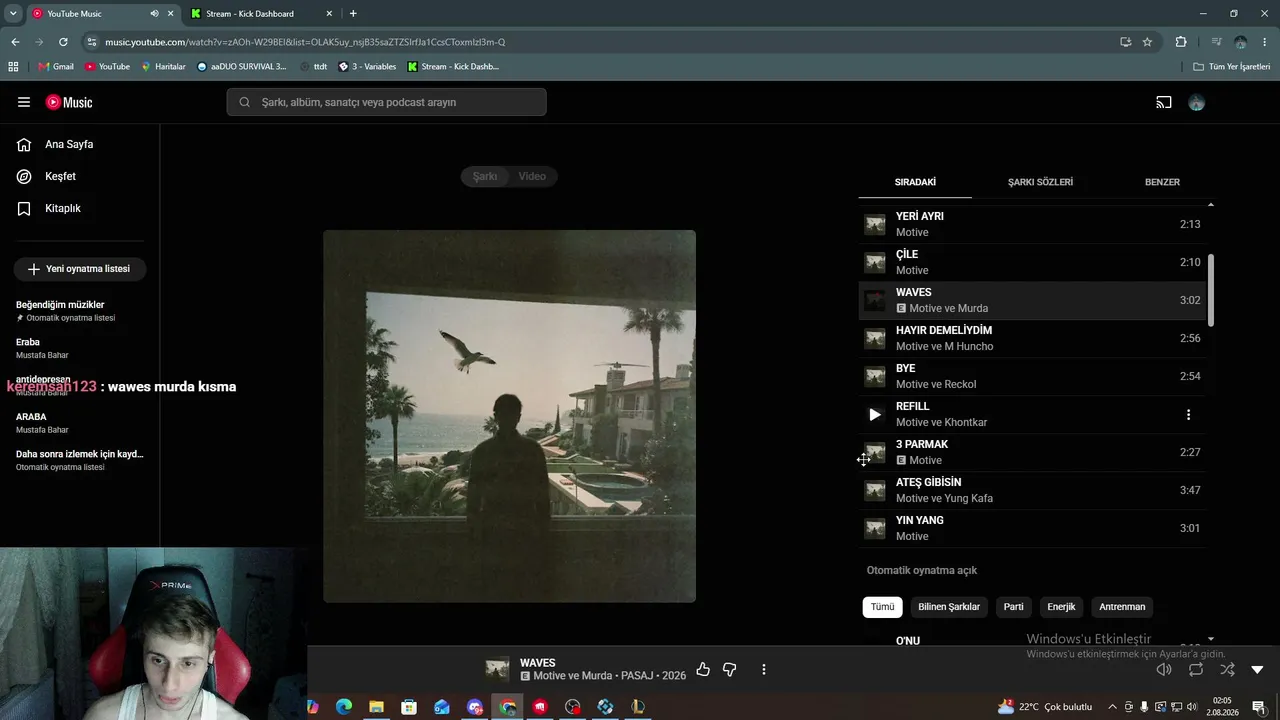Toggle shuffle in the player
The width and height of the screenshot is (1280, 720).
tap(1227, 669)
